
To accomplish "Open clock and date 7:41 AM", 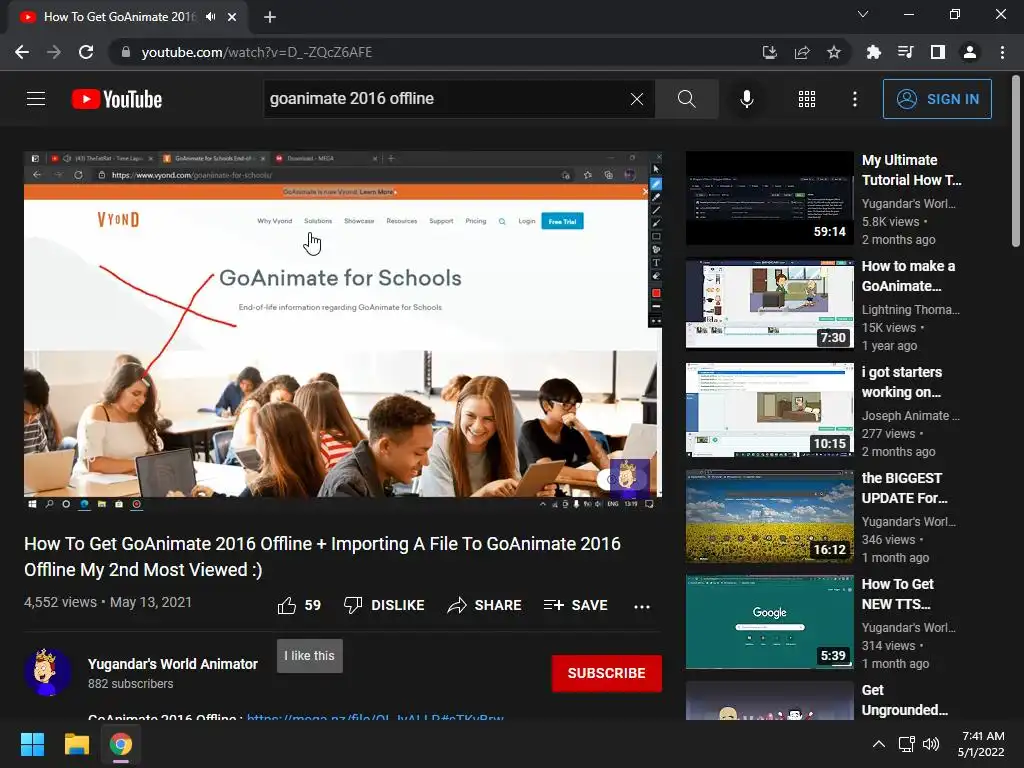I will coord(982,744).
